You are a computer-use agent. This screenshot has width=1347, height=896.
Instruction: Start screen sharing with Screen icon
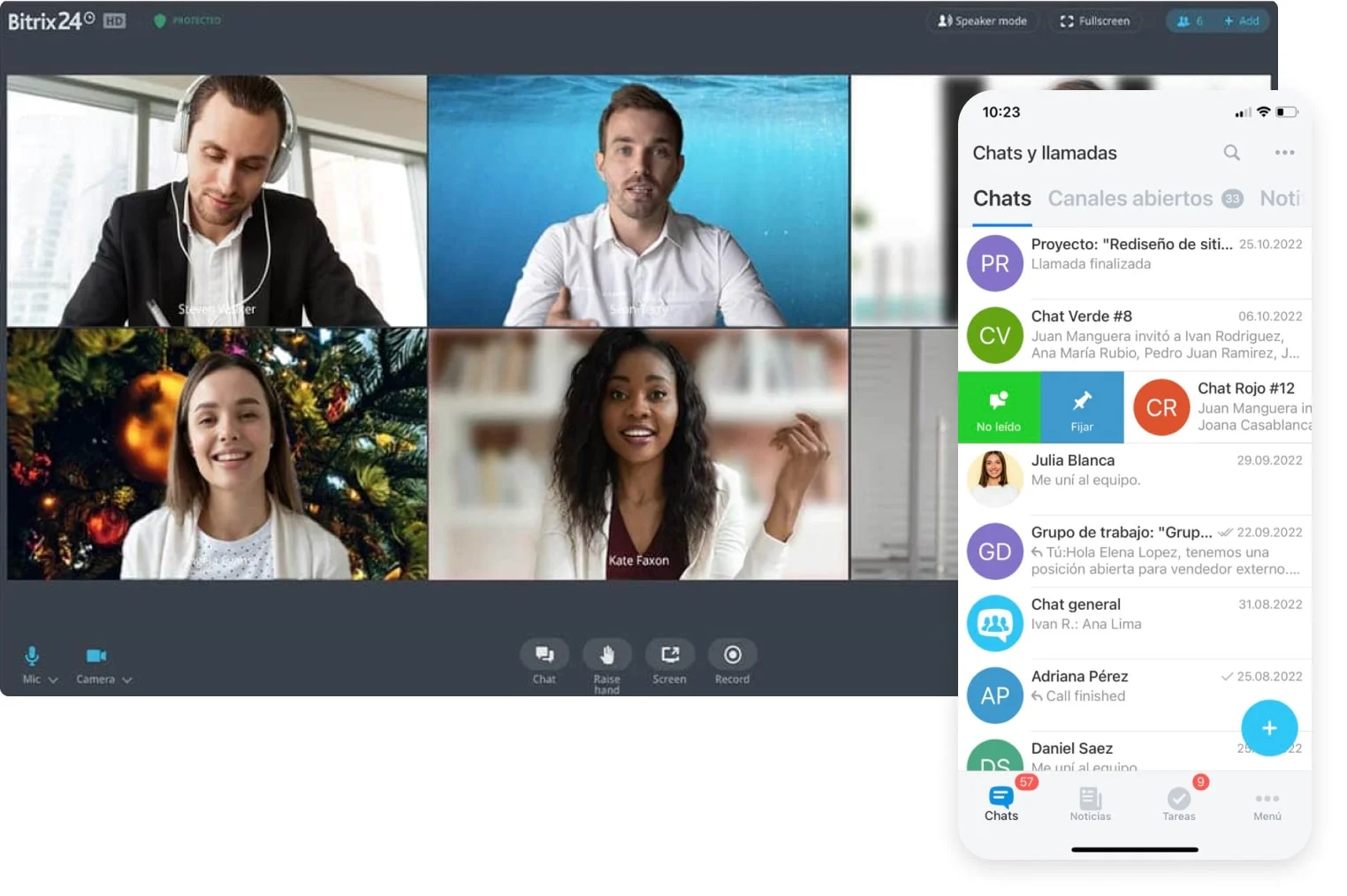pos(670,656)
